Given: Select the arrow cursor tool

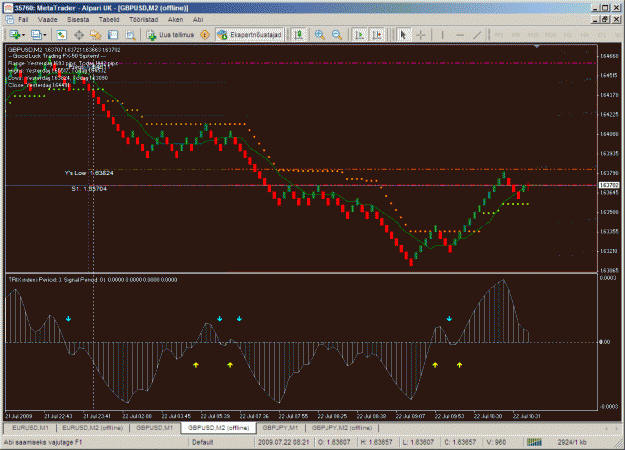Looking at the screenshot, I should click(x=403, y=35).
